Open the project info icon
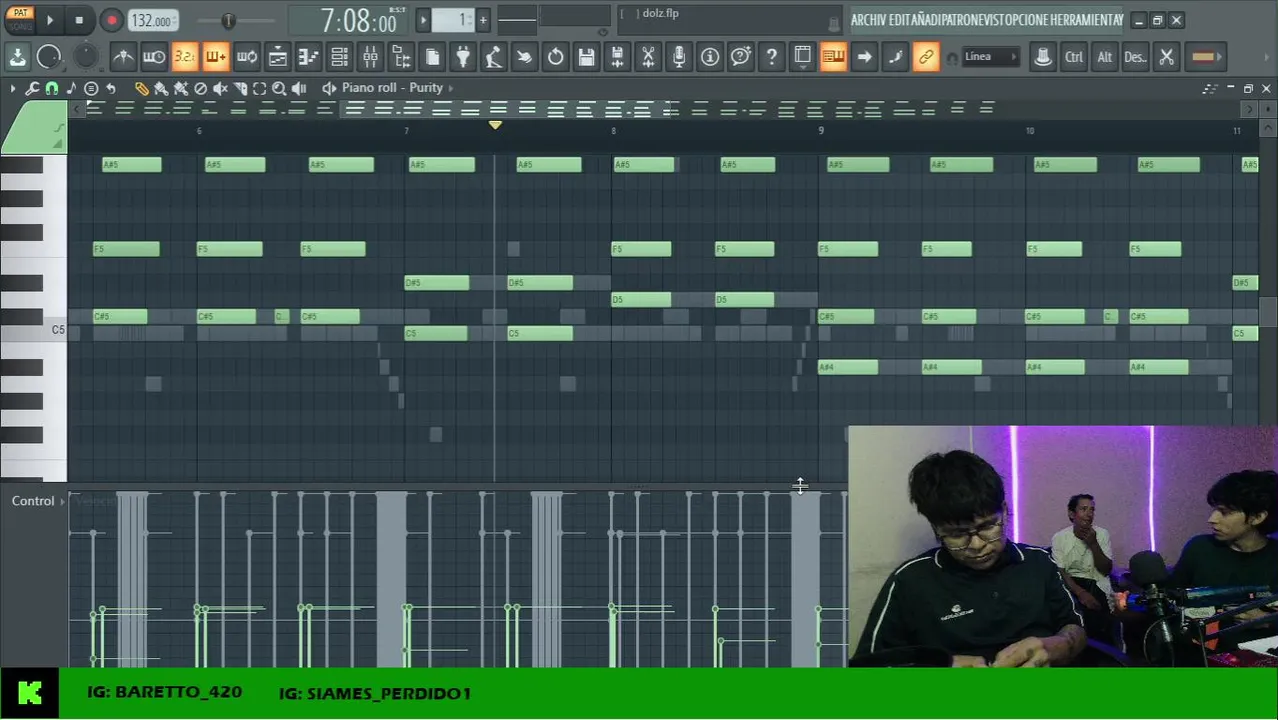Image resolution: width=1278 pixels, height=720 pixels. tap(710, 57)
